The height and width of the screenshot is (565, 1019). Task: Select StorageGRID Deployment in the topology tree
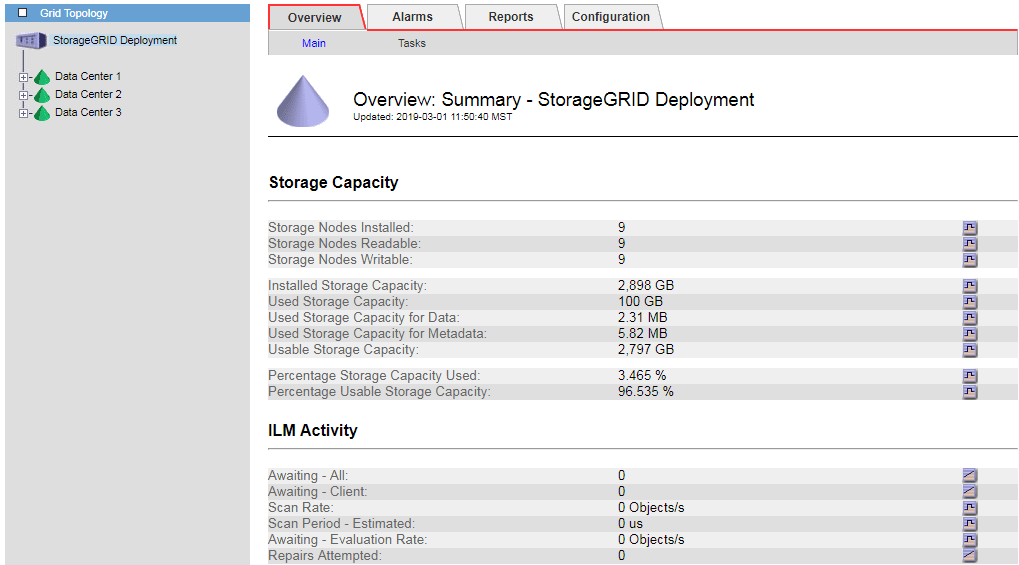pyautogui.click(x=115, y=41)
